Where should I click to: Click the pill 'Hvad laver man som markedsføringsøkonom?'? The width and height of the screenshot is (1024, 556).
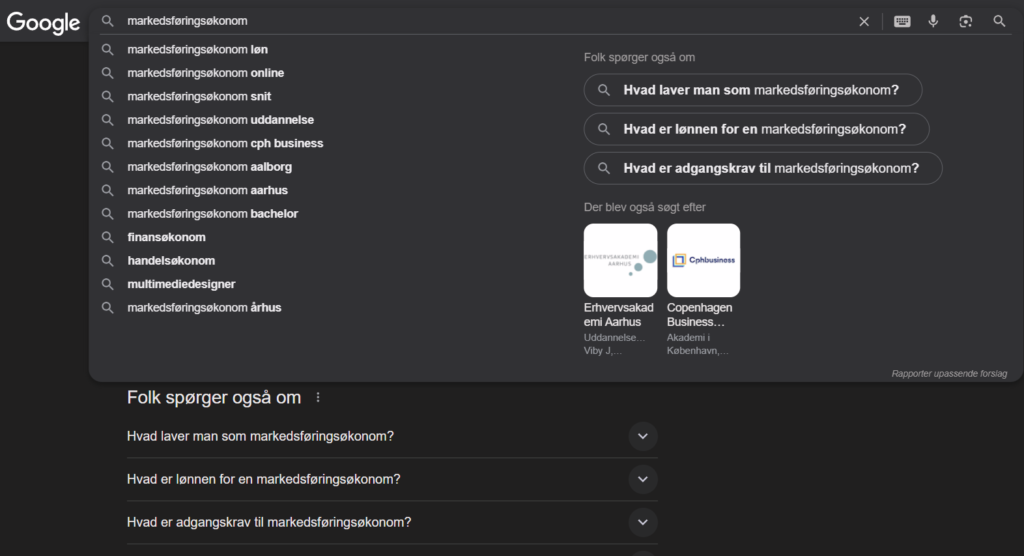tap(753, 90)
